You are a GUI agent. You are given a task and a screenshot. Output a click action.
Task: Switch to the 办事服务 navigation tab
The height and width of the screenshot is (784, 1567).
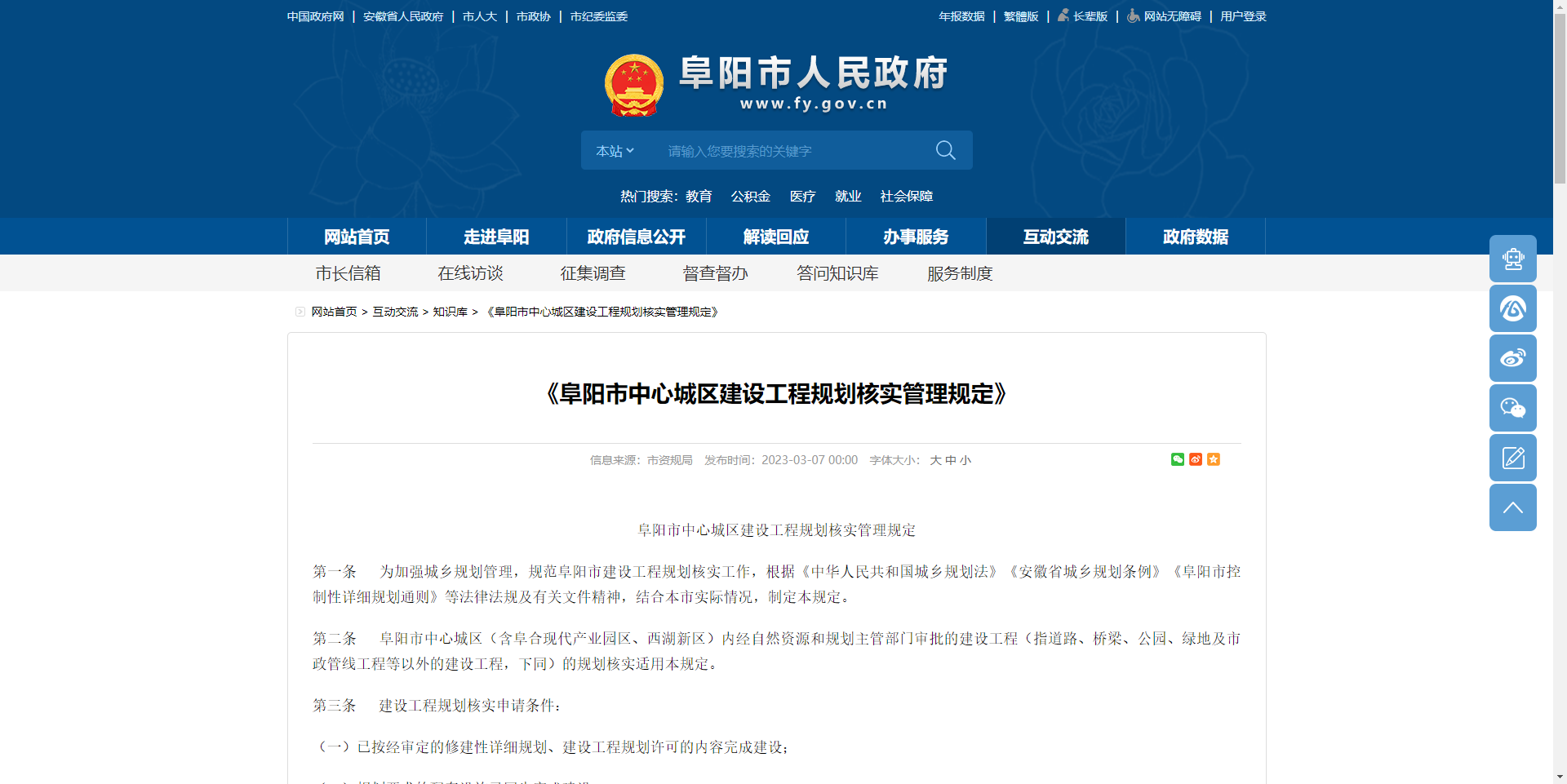click(x=915, y=237)
